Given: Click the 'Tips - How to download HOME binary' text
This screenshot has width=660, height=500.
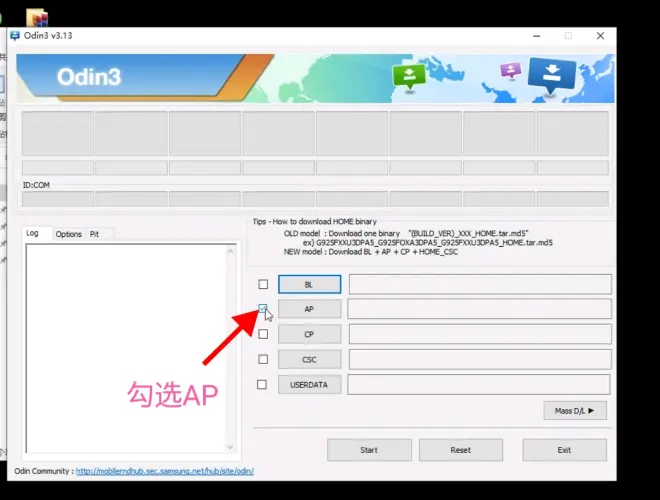Looking at the screenshot, I should 314,221.
